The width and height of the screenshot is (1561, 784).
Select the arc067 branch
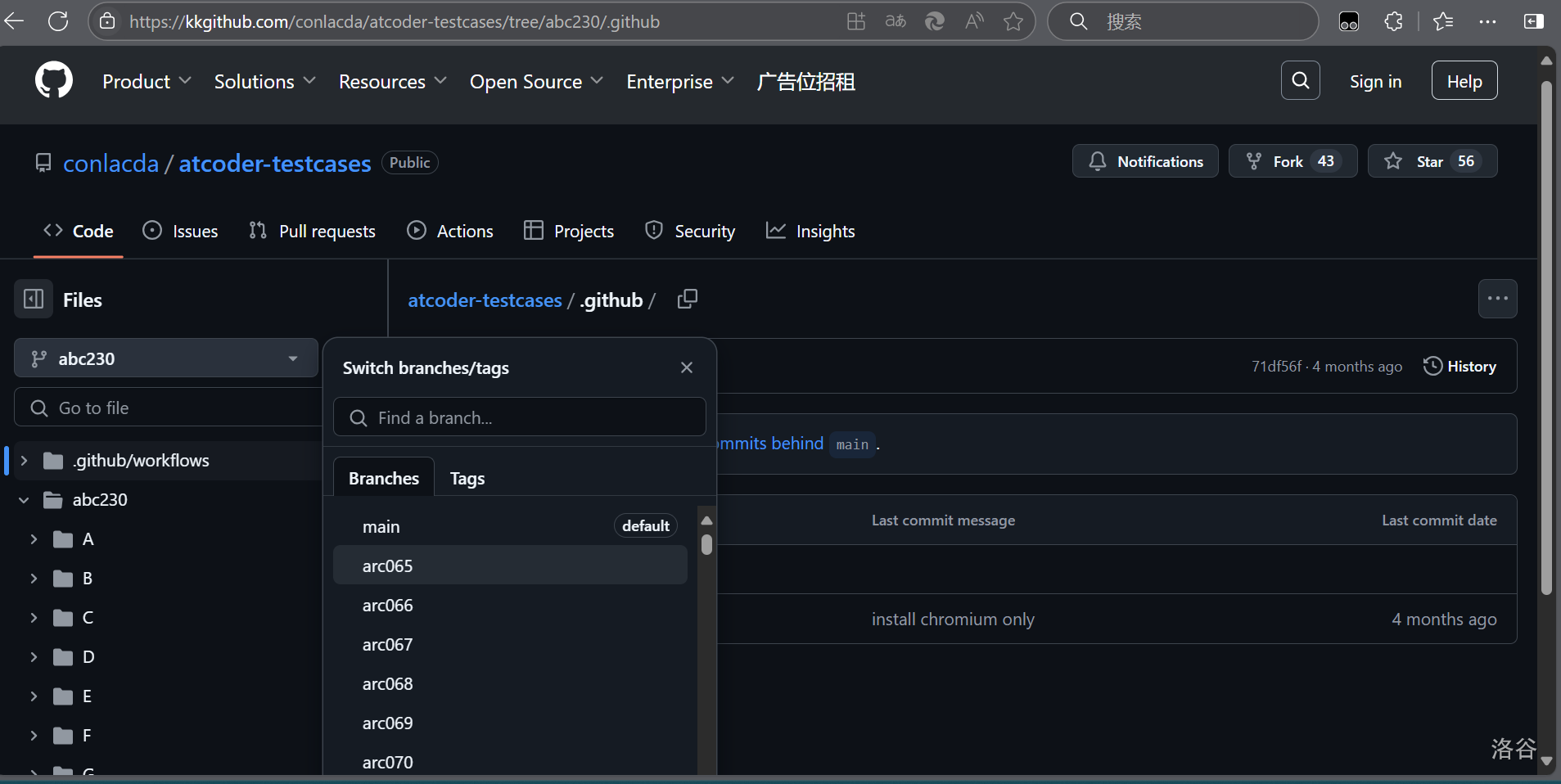pos(388,645)
